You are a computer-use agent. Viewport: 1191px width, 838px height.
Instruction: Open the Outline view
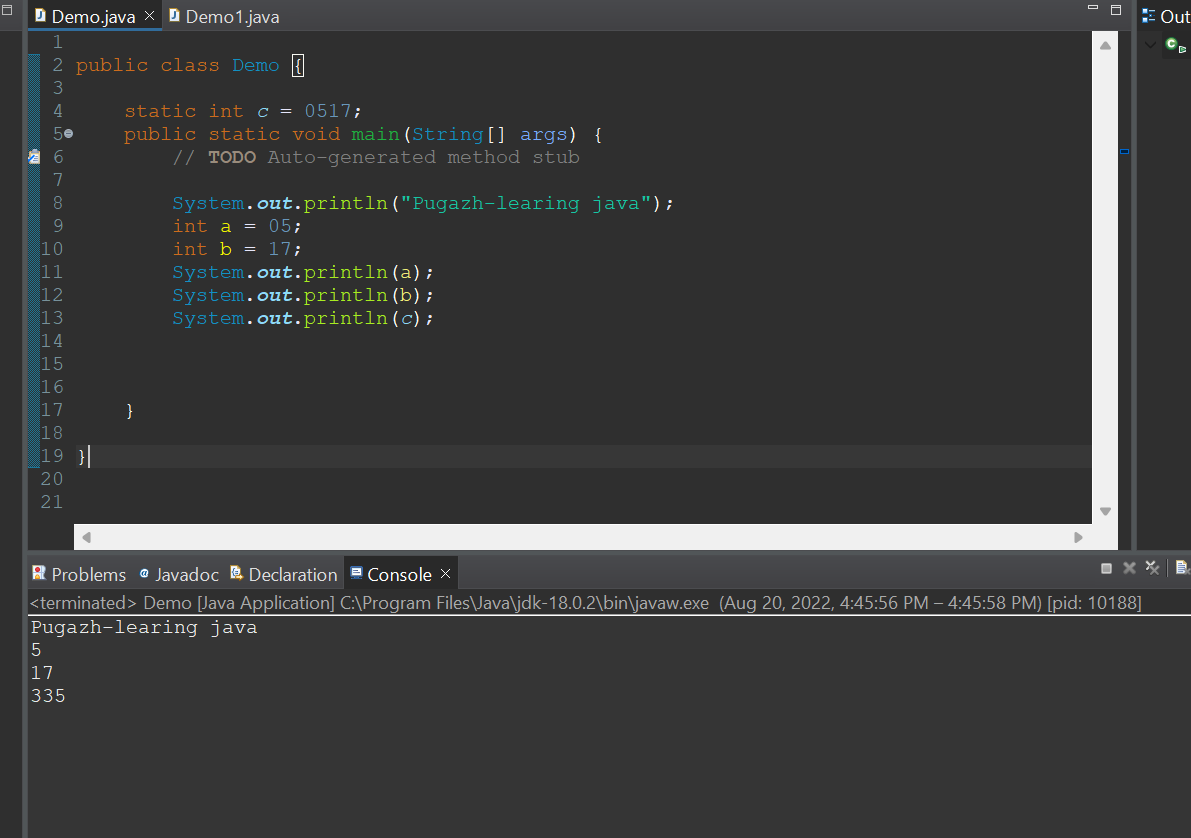coord(1166,16)
